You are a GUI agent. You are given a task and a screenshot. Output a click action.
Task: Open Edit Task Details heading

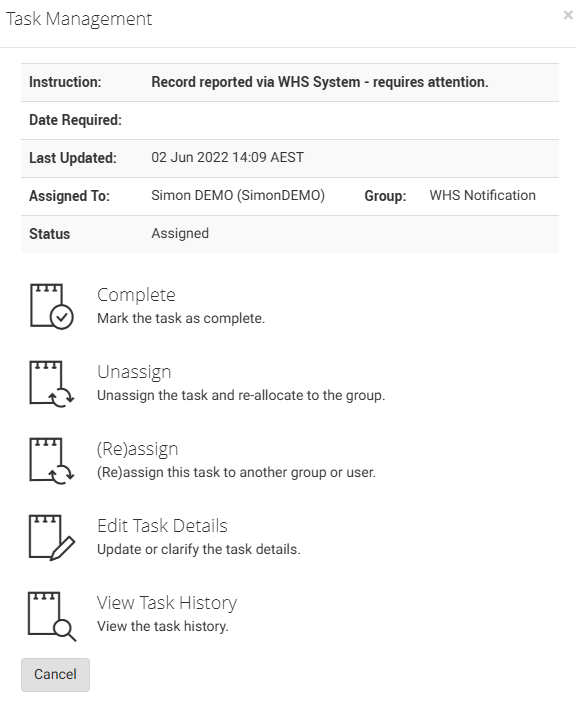click(x=162, y=525)
